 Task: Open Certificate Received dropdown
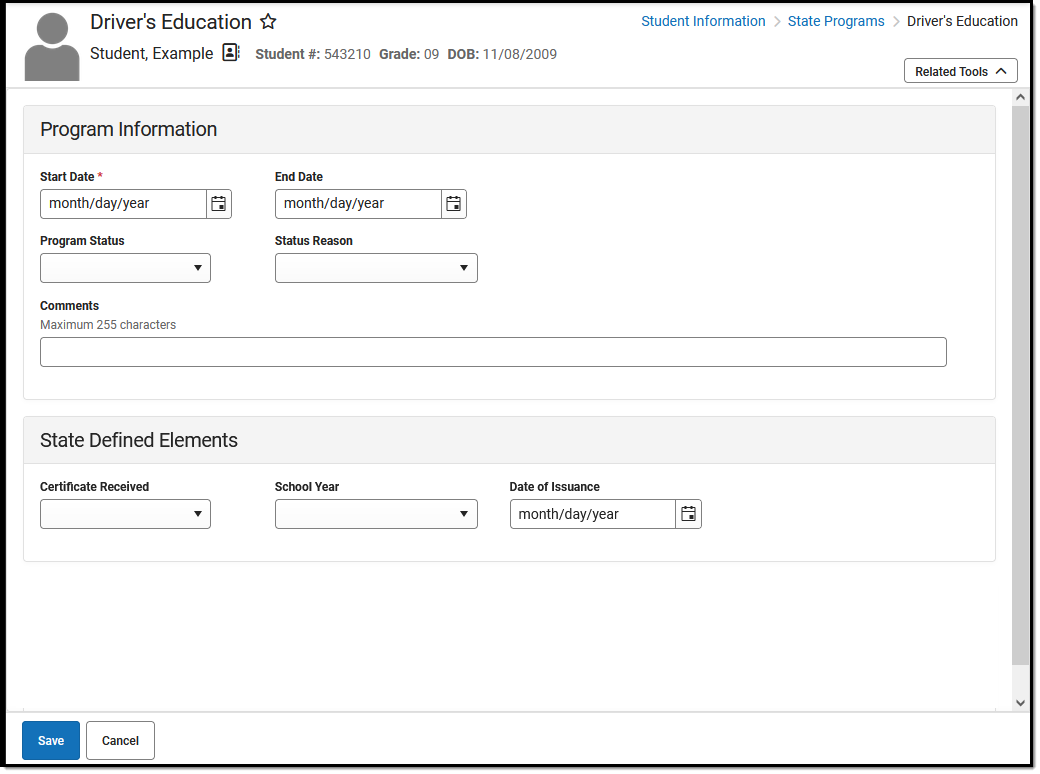125,514
